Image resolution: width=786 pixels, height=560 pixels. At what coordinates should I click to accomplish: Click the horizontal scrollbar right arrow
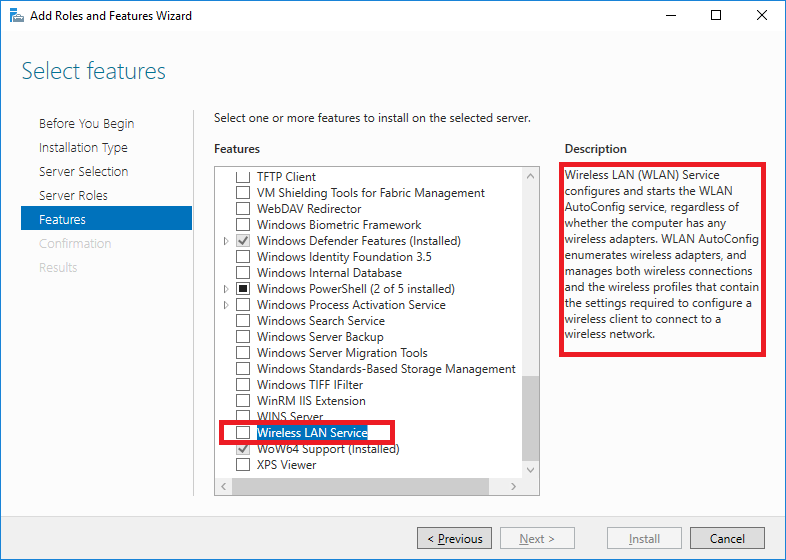(513, 486)
